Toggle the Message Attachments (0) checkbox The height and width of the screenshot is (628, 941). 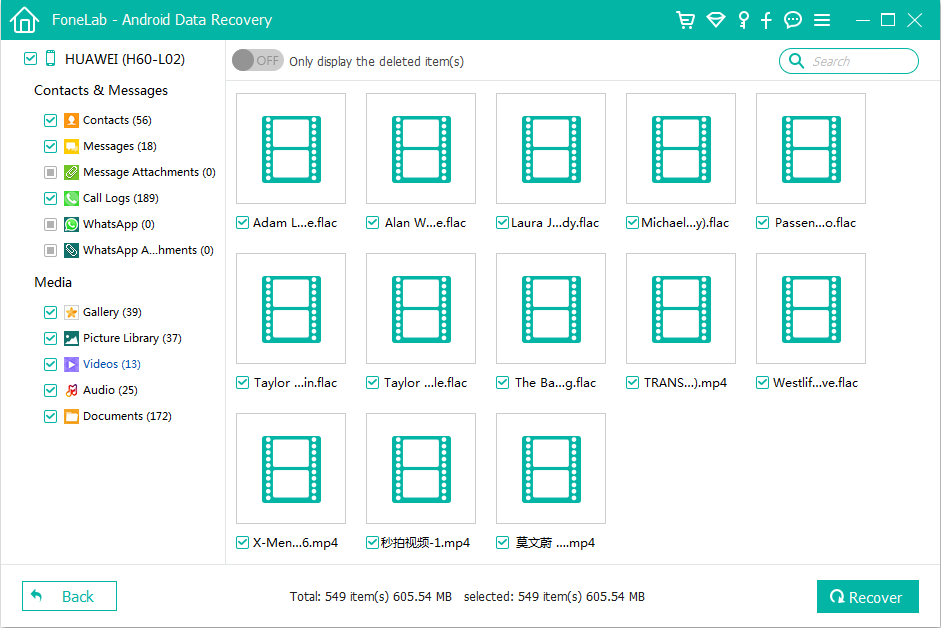coord(50,172)
